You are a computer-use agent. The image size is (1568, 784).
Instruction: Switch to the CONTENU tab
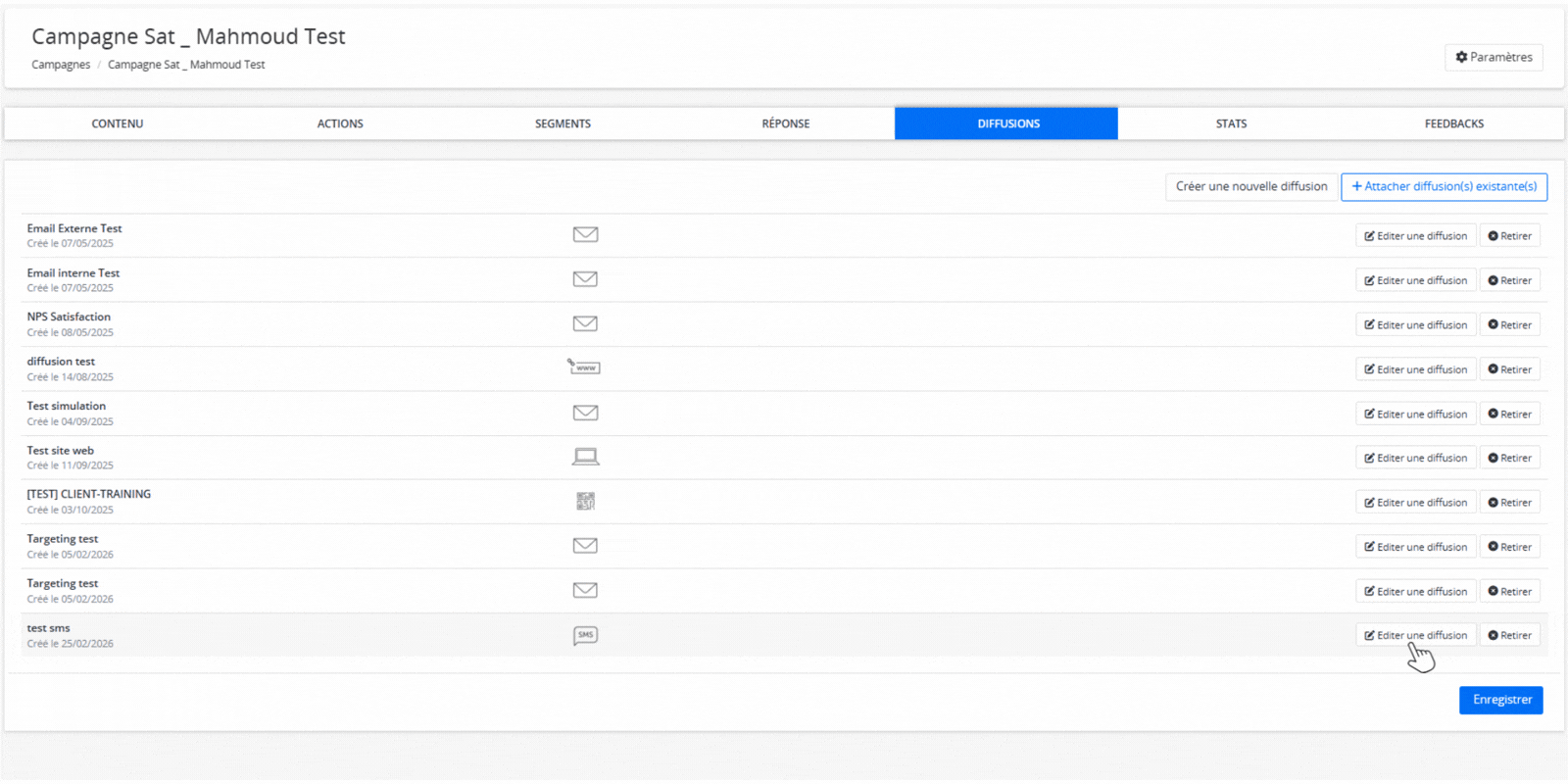pos(118,123)
